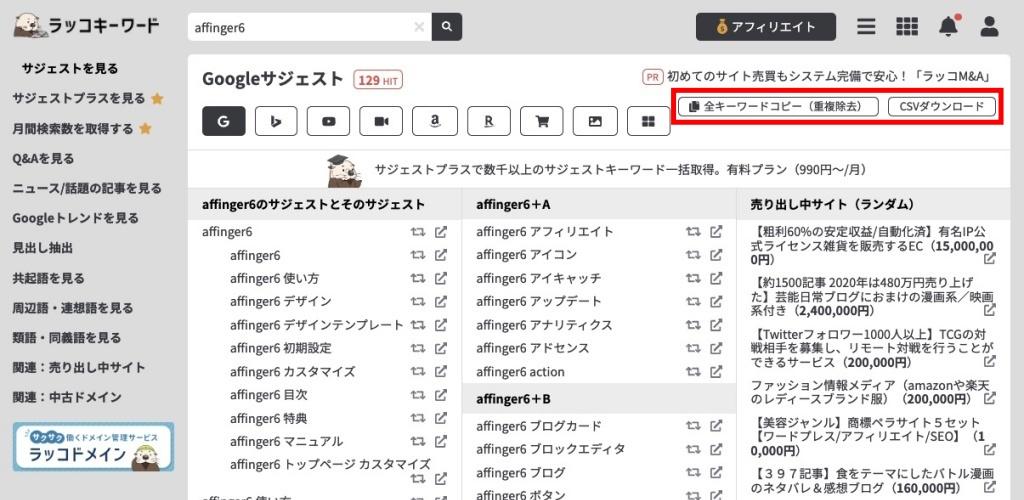This screenshot has width=1024, height=500.
Task: Open ニュース/話題の記事を見る in sidebar
Action: (x=87, y=188)
